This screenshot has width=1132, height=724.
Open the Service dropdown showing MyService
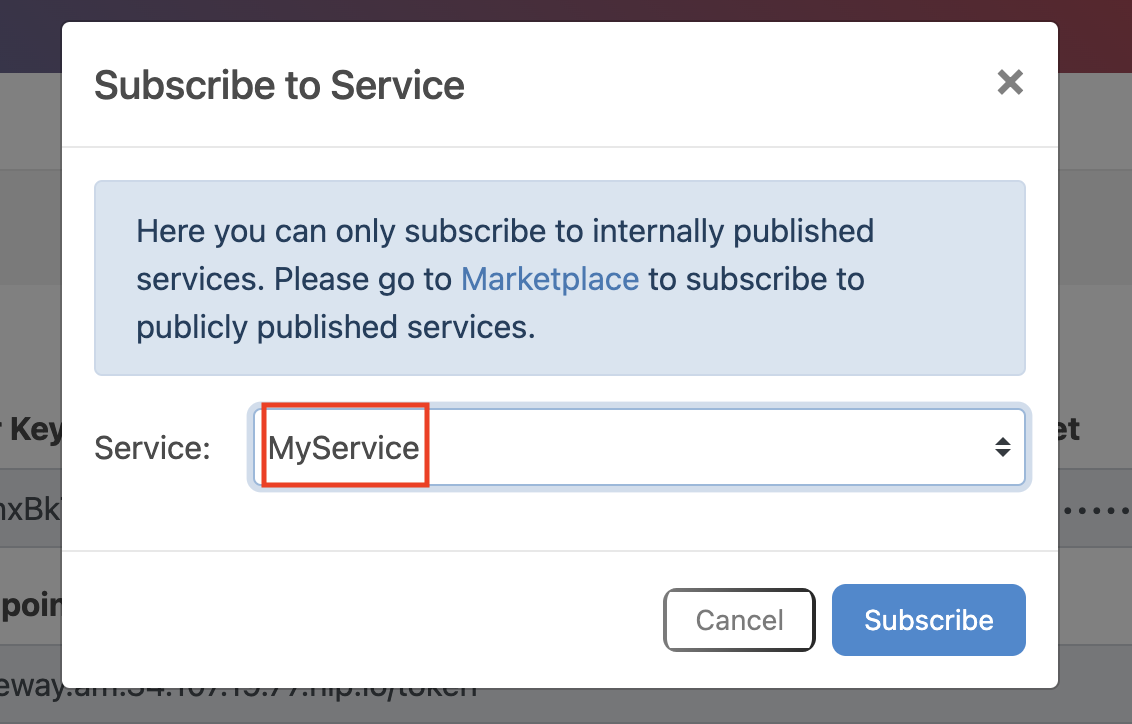640,448
